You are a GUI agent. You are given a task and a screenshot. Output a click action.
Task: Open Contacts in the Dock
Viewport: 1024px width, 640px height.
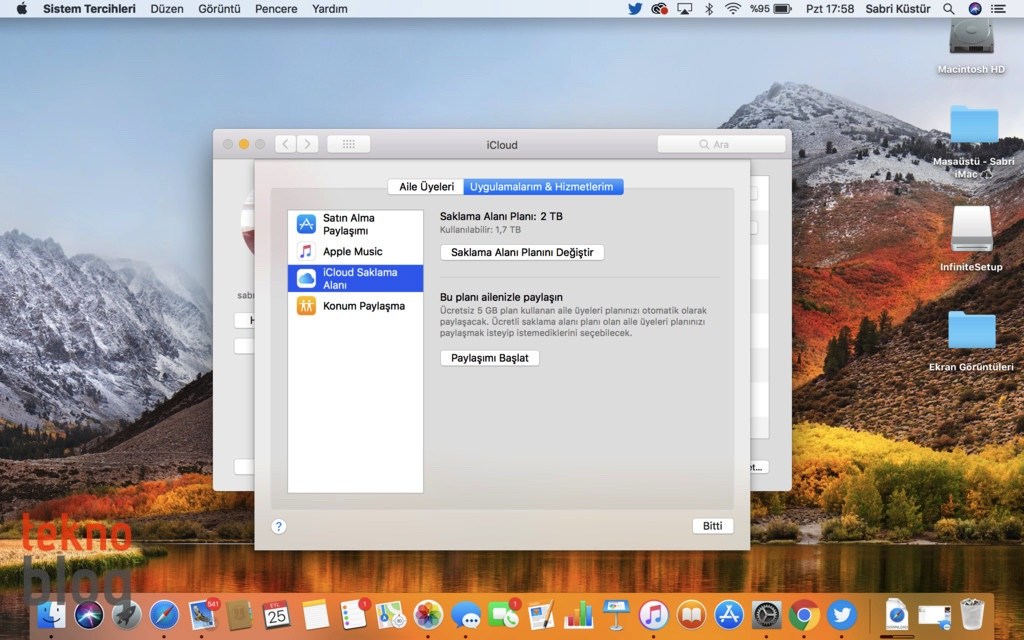(x=240, y=615)
